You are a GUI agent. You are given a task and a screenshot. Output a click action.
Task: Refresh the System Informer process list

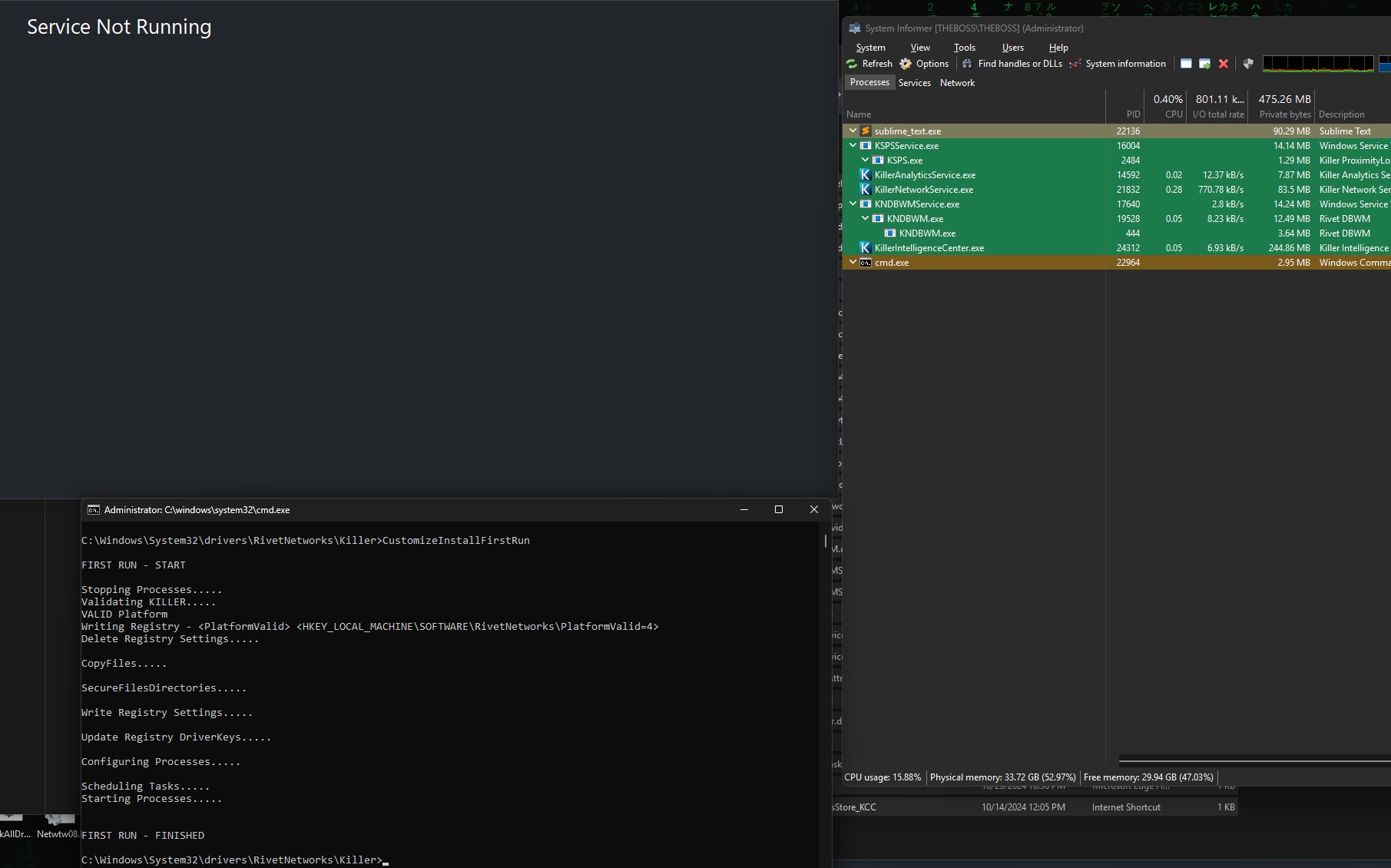point(869,64)
